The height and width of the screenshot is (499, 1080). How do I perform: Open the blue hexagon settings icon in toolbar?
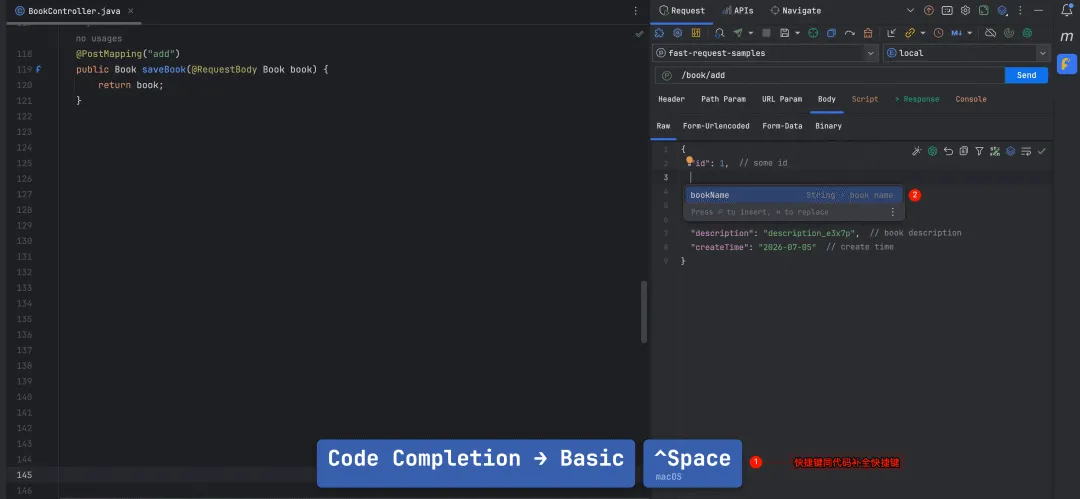pyautogui.click(x=678, y=33)
